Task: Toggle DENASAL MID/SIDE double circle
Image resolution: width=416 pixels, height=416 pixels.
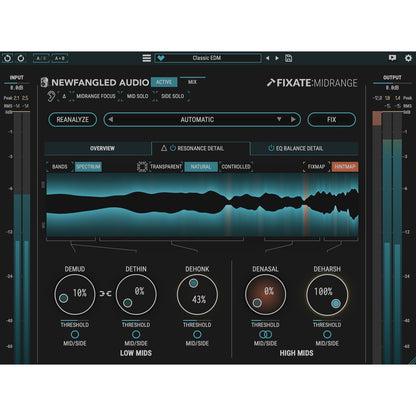Action: pos(265,334)
